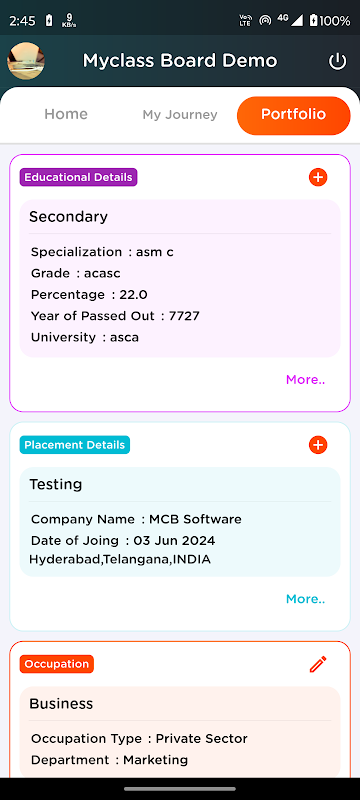Open the Secondary education card
Image resolution: width=360 pixels, height=800 pixels.
tap(180, 278)
